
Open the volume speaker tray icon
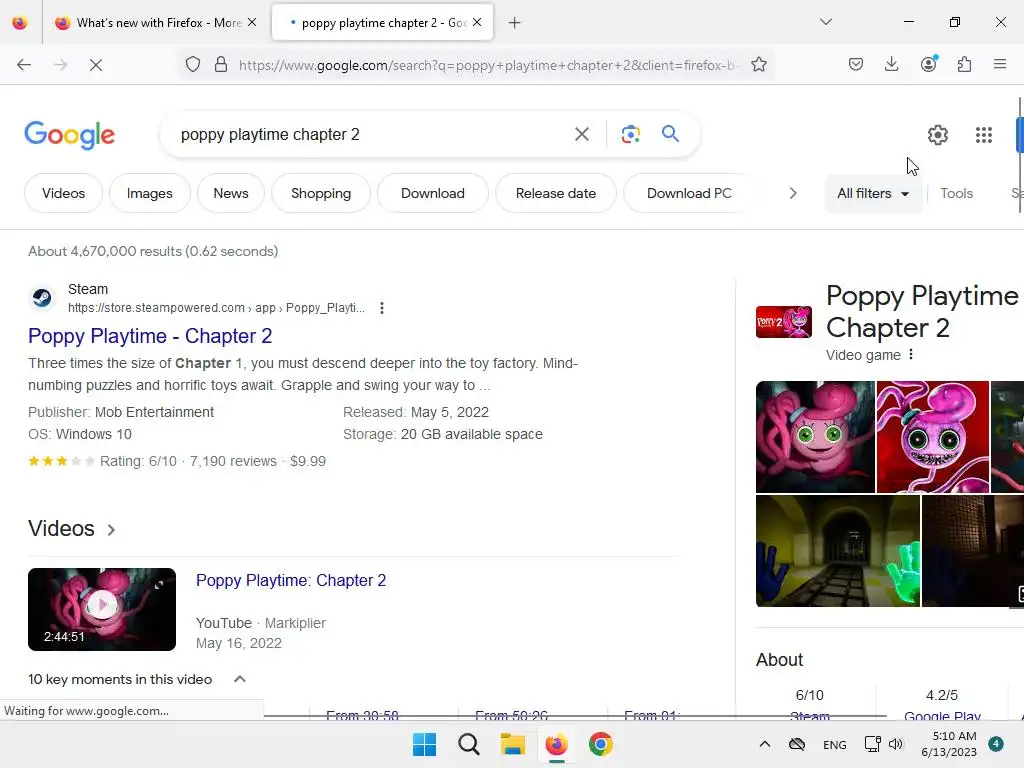[x=895, y=744]
